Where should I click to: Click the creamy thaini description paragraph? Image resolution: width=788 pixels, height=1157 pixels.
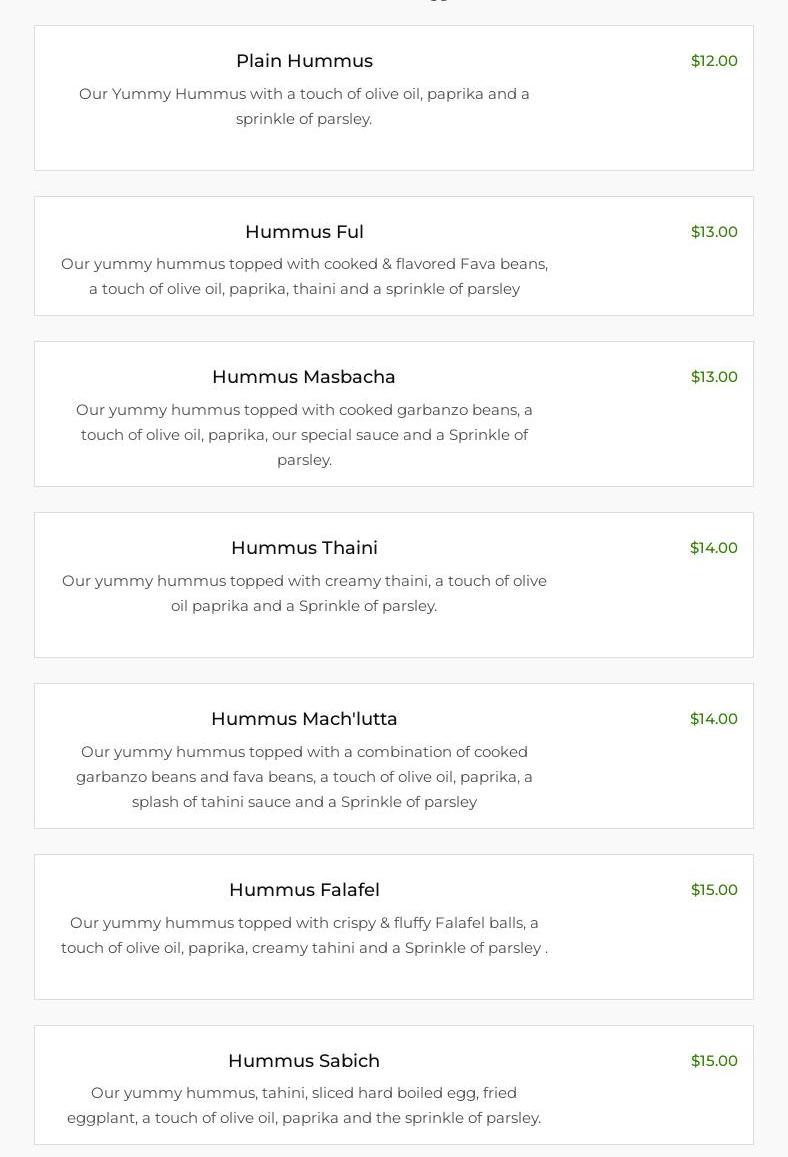click(304, 593)
